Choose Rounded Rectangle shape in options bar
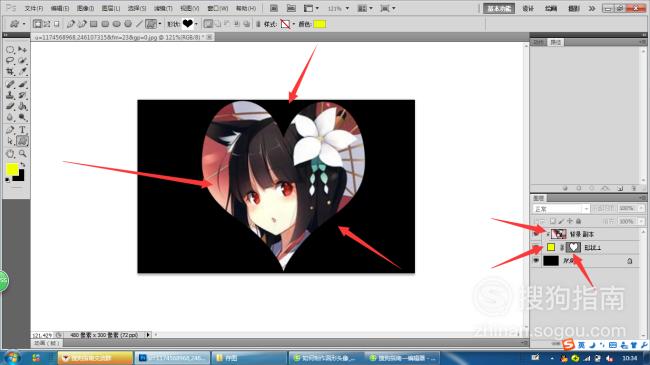 point(105,24)
